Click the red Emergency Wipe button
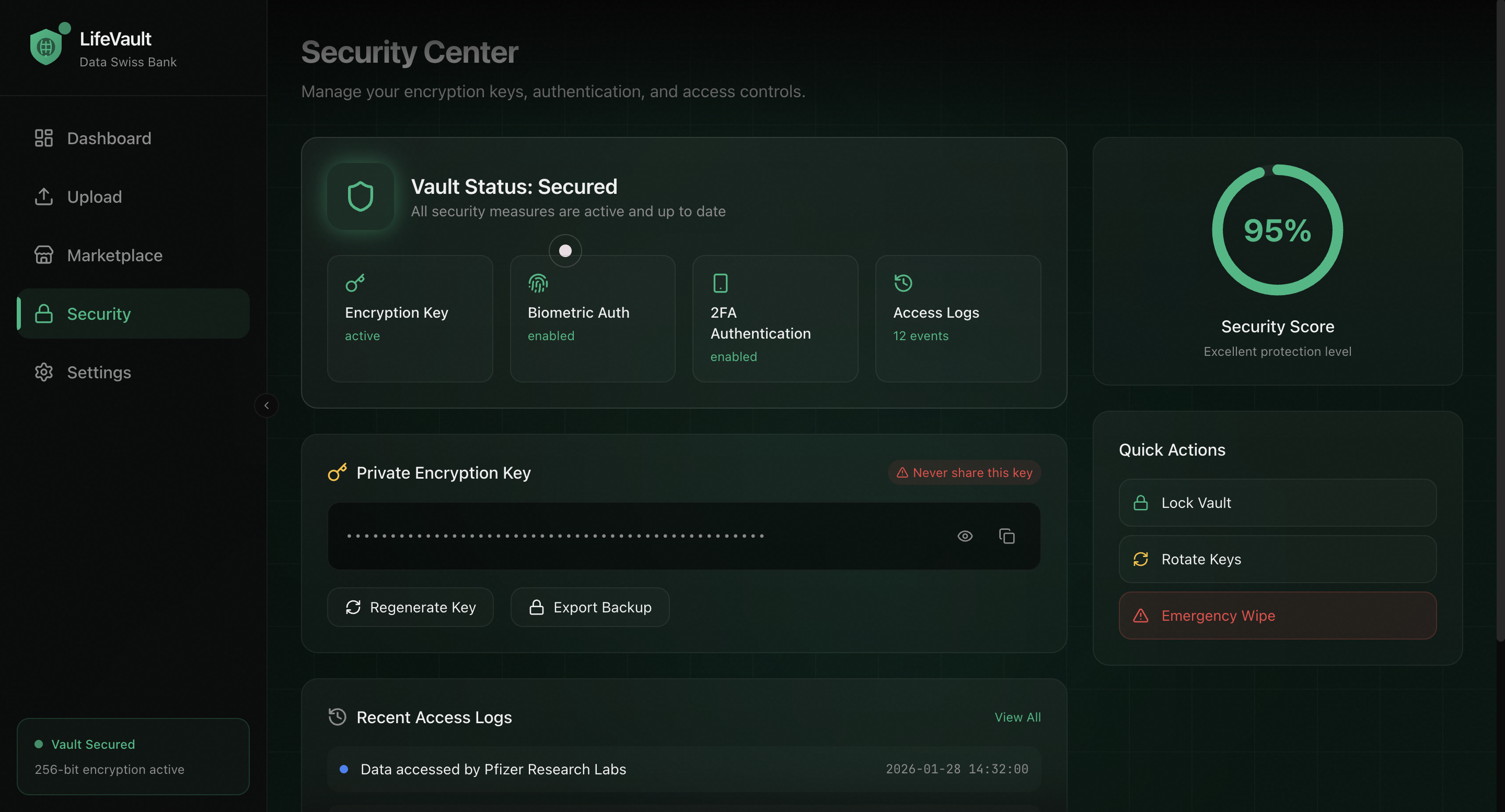This screenshot has width=1505, height=812. click(1277, 615)
